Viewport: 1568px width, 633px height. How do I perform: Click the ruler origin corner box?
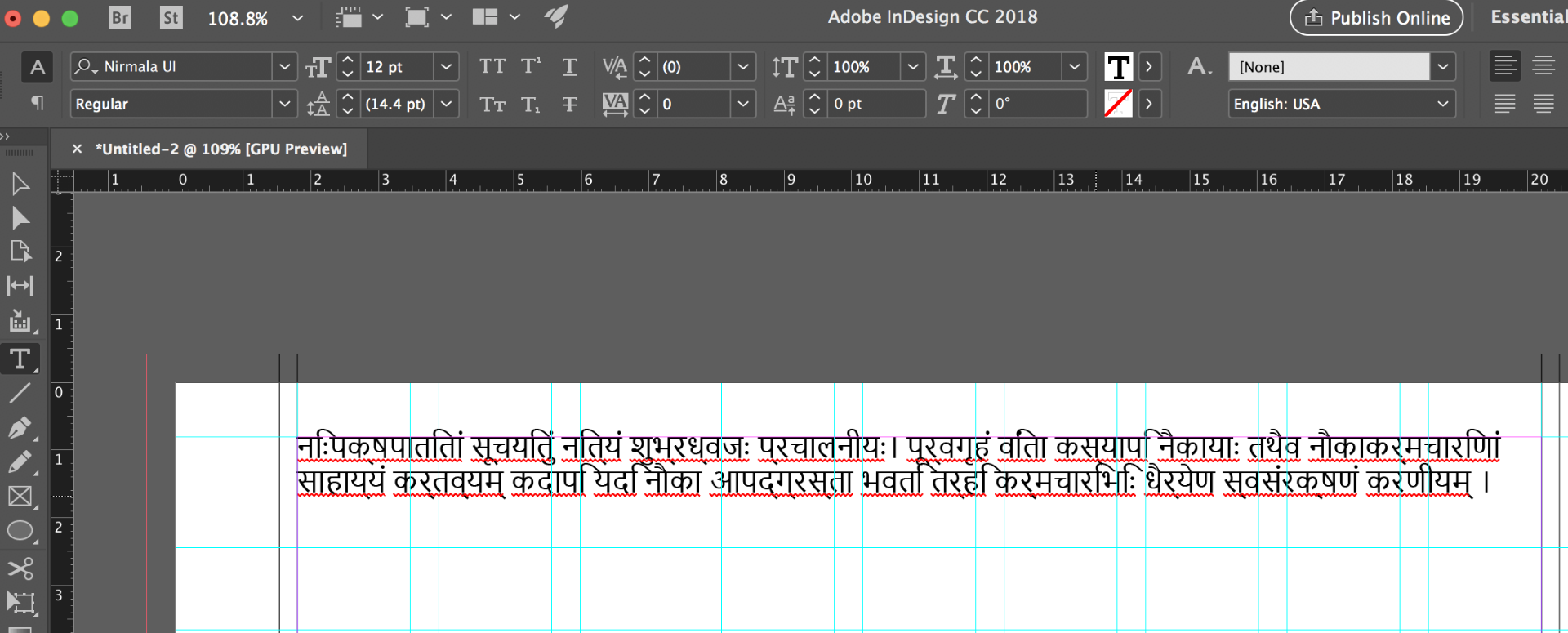click(x=62, y=181)
